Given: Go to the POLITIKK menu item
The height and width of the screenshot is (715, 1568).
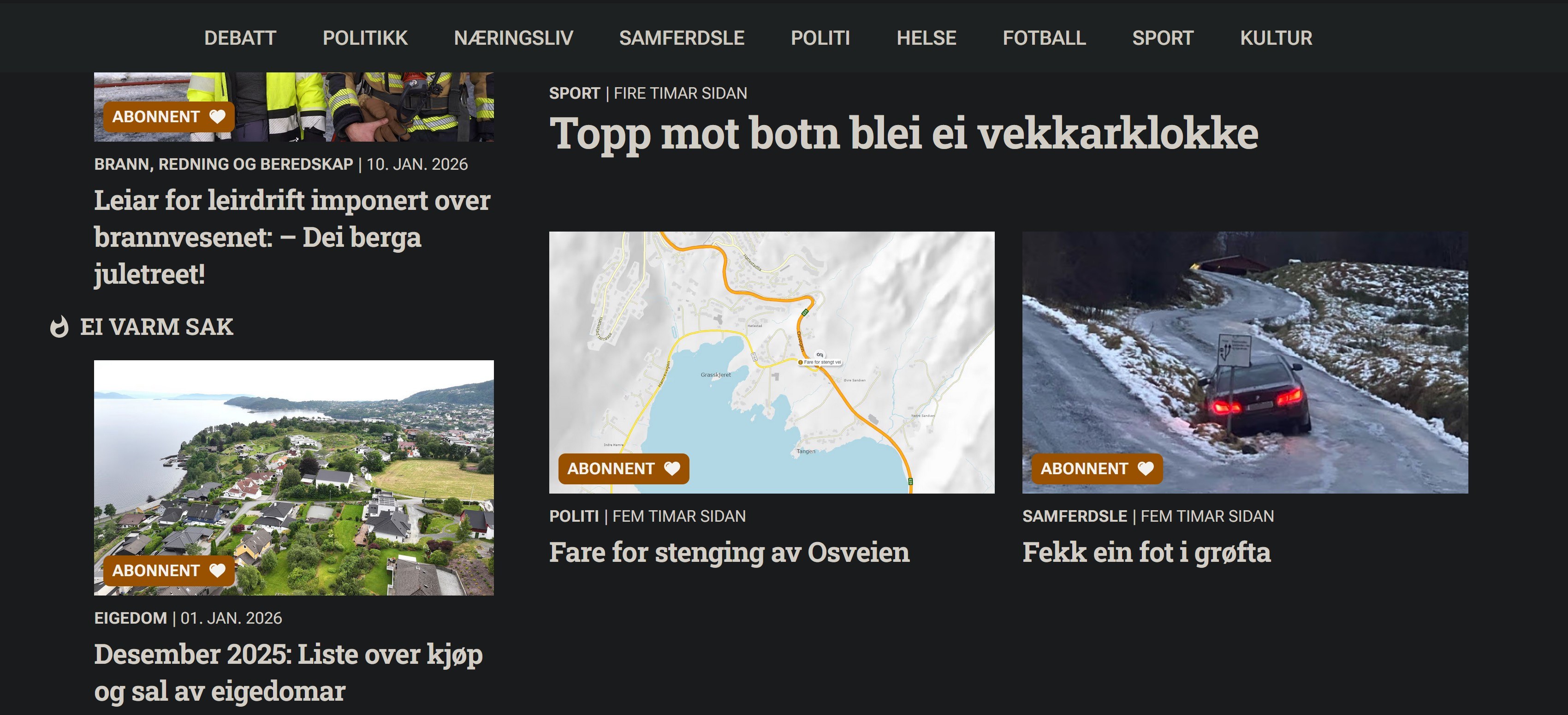Looking at the screenshot, I should tap(365, 38).
